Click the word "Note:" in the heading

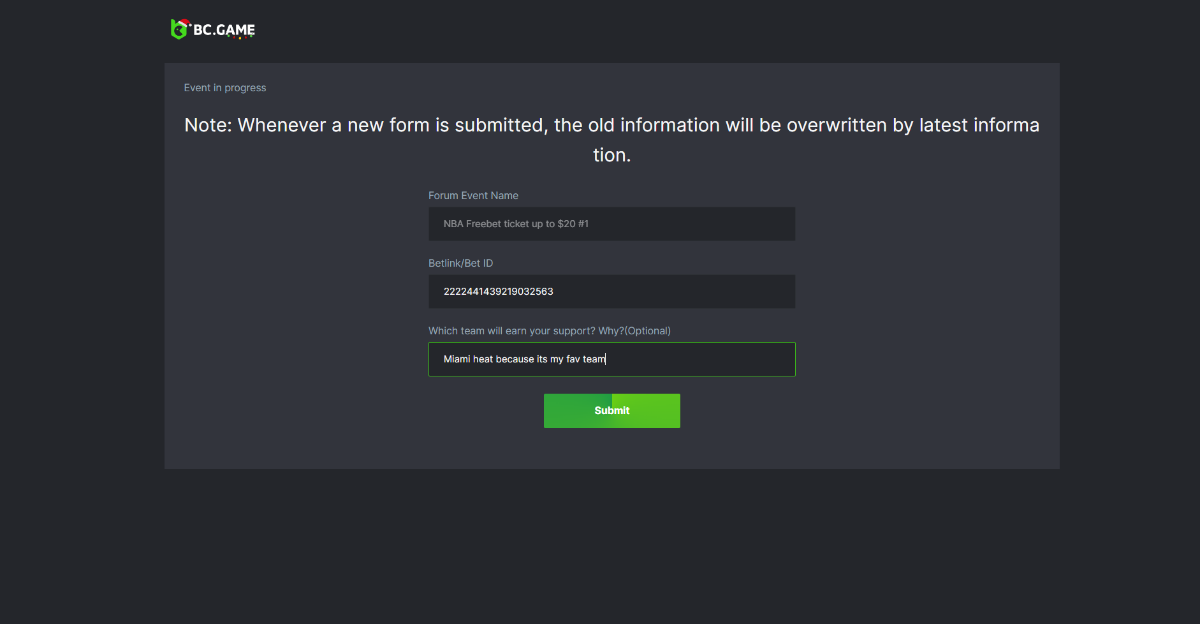click(x=208, y=126)
